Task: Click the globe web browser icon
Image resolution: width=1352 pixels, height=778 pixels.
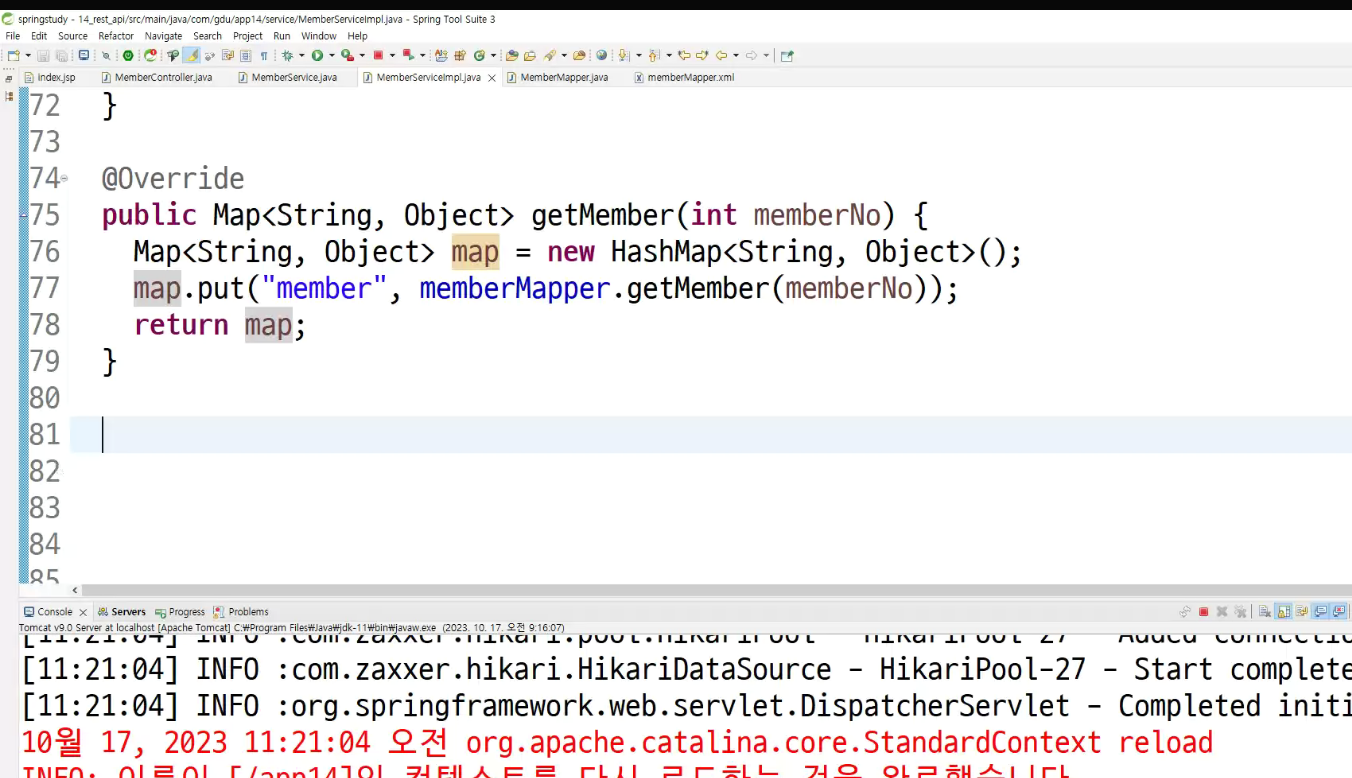Action: (x=601, y=55)
